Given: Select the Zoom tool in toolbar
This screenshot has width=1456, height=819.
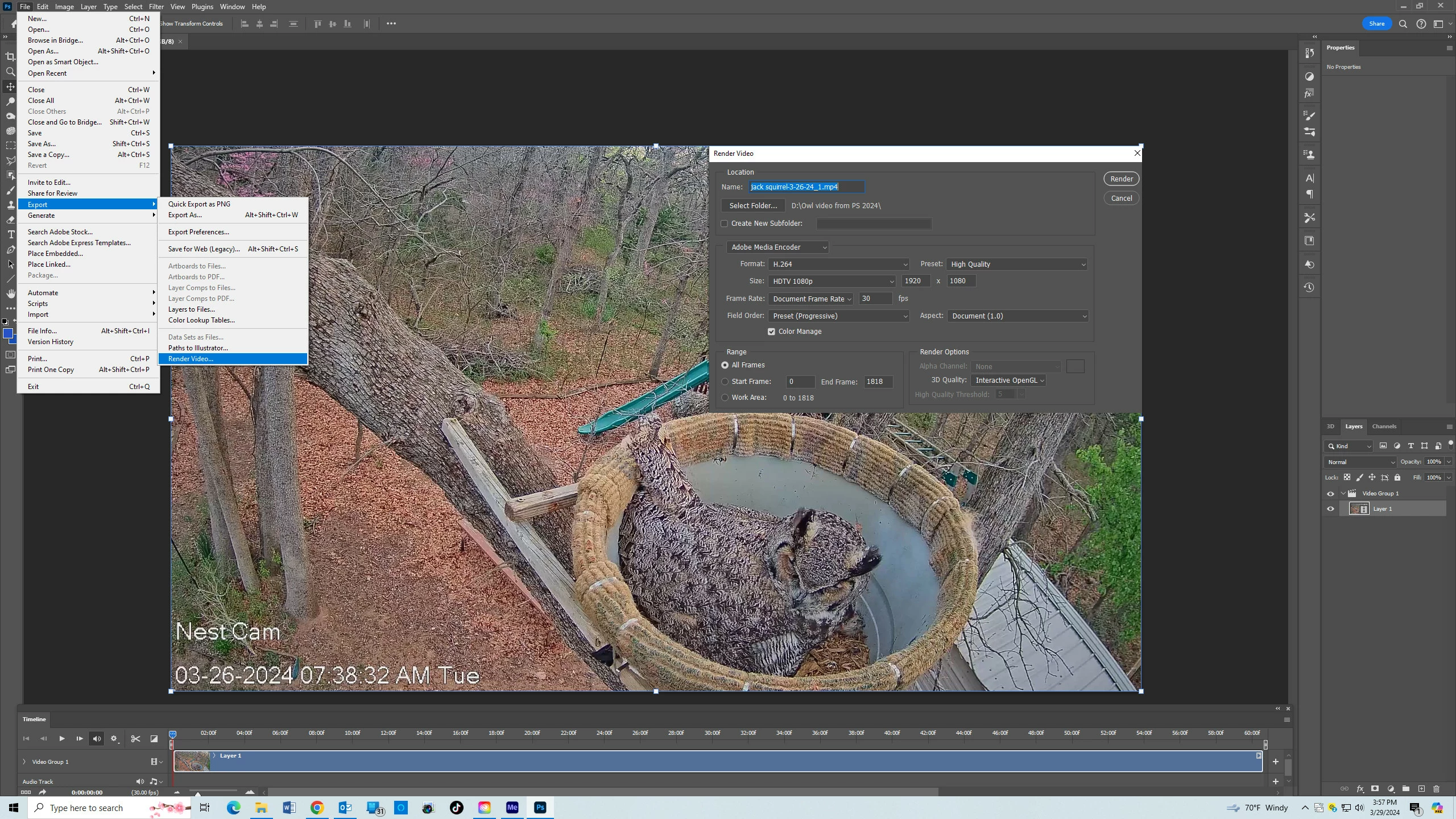Looking at the screenshot, I should coord(10,72).
